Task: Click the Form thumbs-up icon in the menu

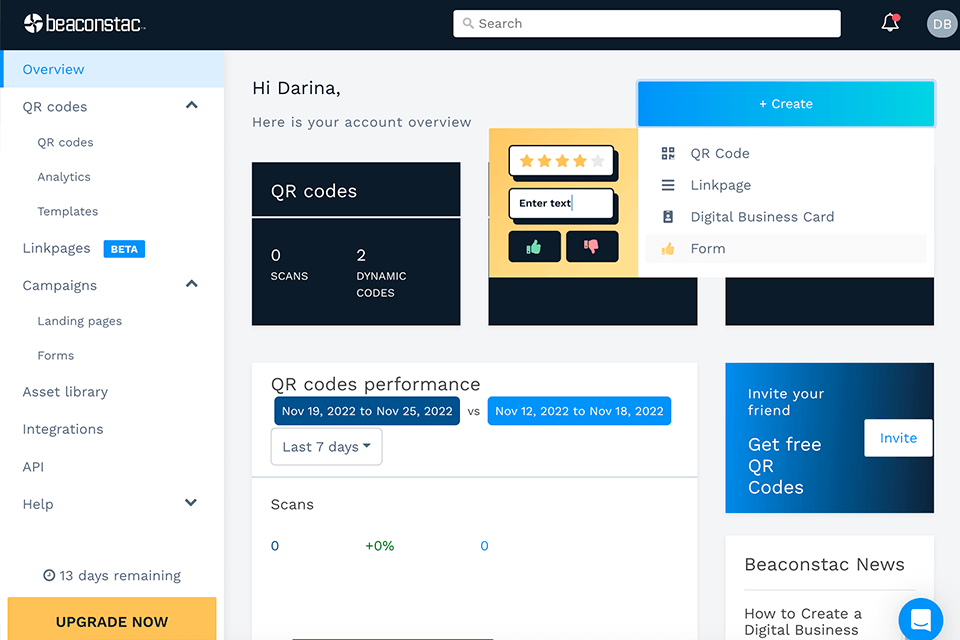Action: click(668, 249)
